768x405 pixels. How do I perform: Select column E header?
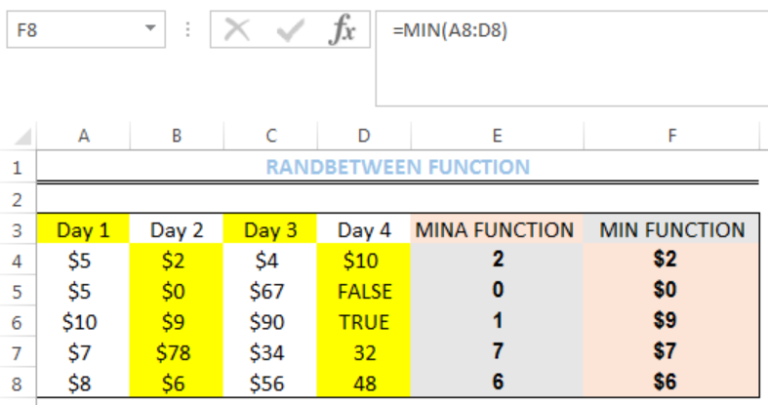coord(497,136)
